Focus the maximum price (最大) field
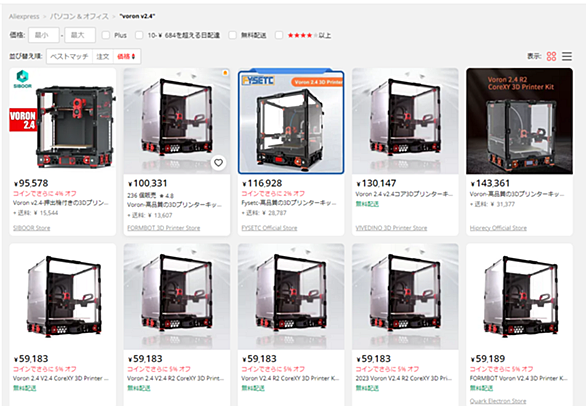The height and width of the screenshot is (406, 586). (x=80, y=35)
